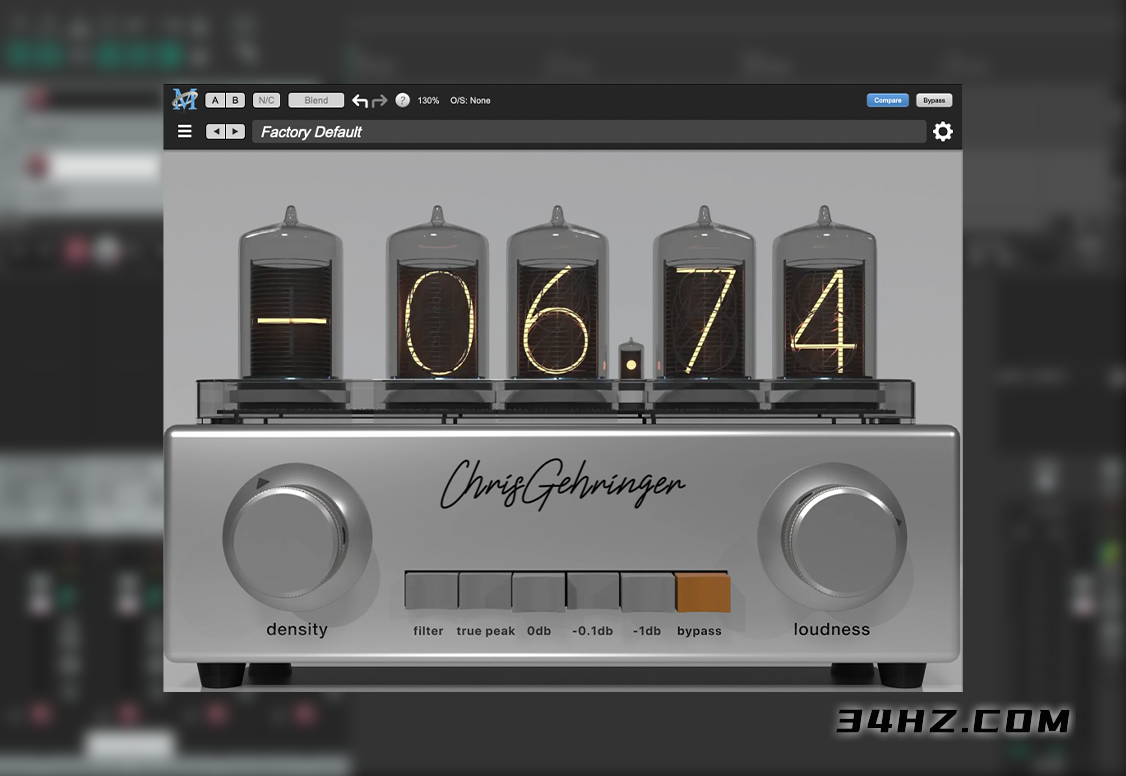
Task: Go to the next preset
Action: pos(236,131)
